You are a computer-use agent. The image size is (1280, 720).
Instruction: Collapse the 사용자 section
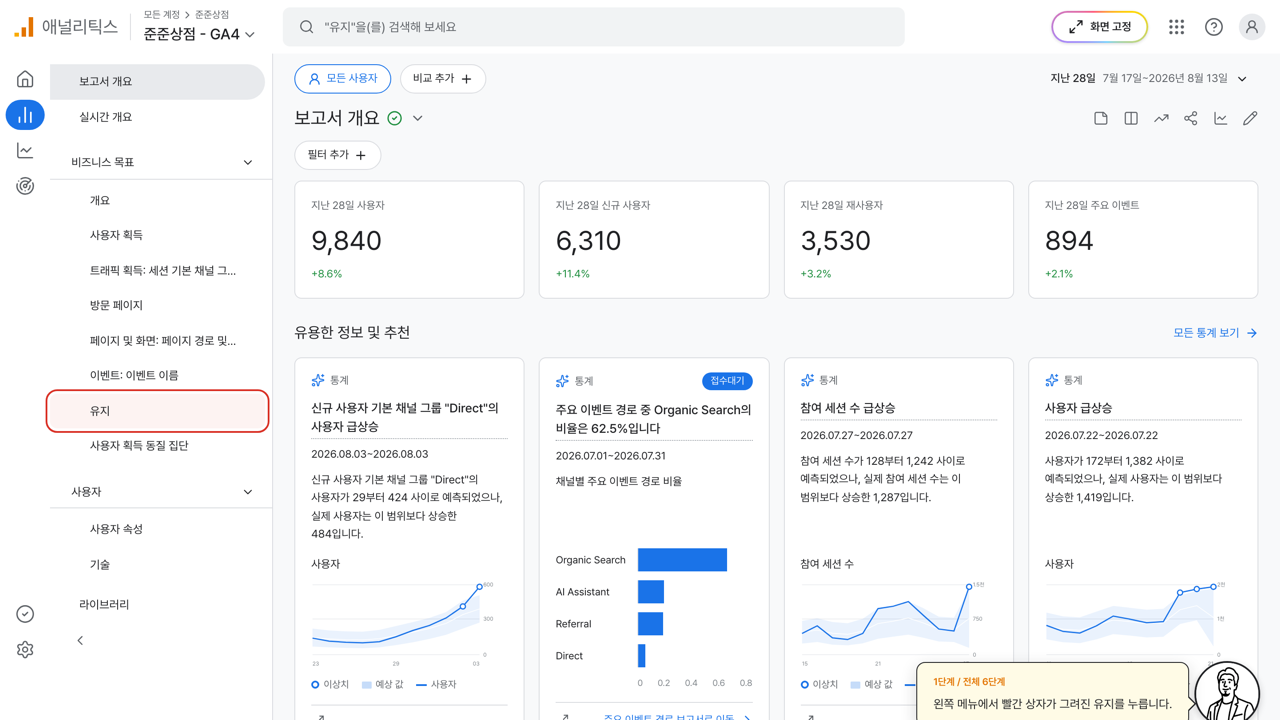pyautogui.click(x=248, y=492)
